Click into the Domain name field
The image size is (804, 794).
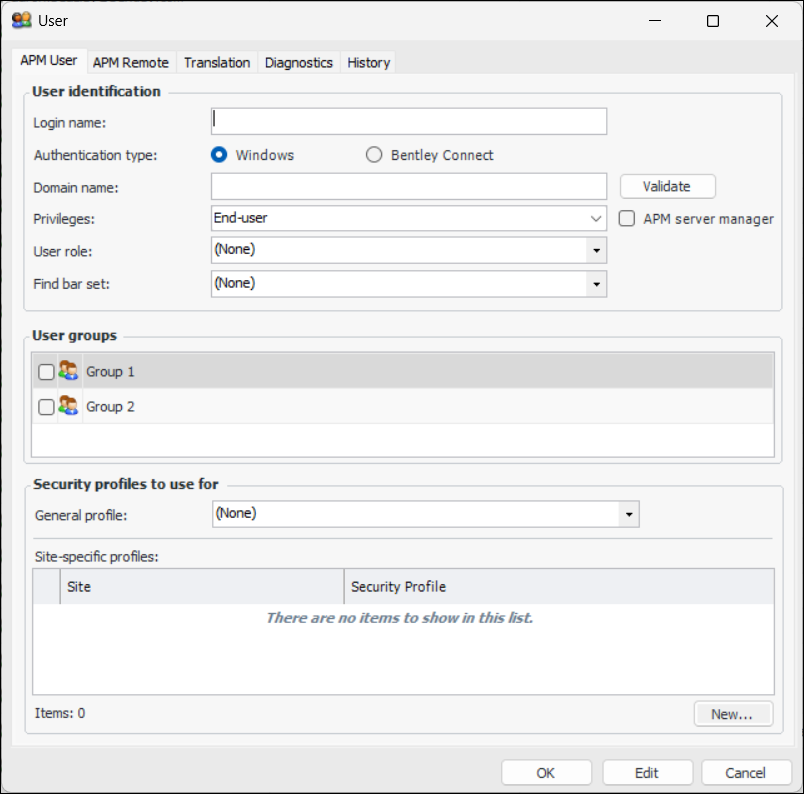409,186
